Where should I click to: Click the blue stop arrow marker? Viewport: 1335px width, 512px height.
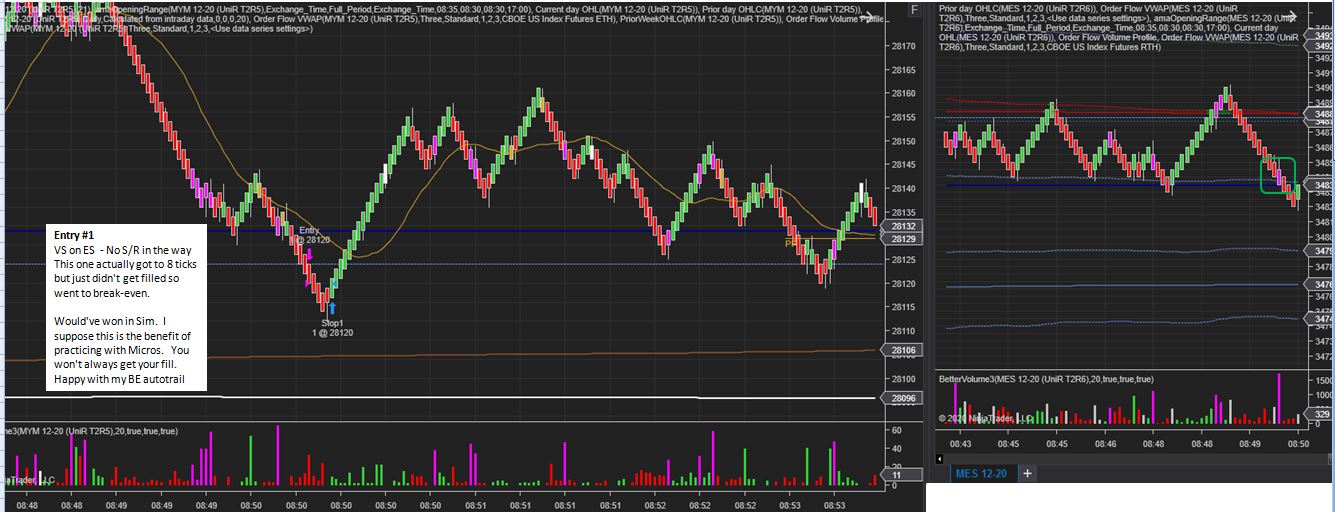pos(332,309)
